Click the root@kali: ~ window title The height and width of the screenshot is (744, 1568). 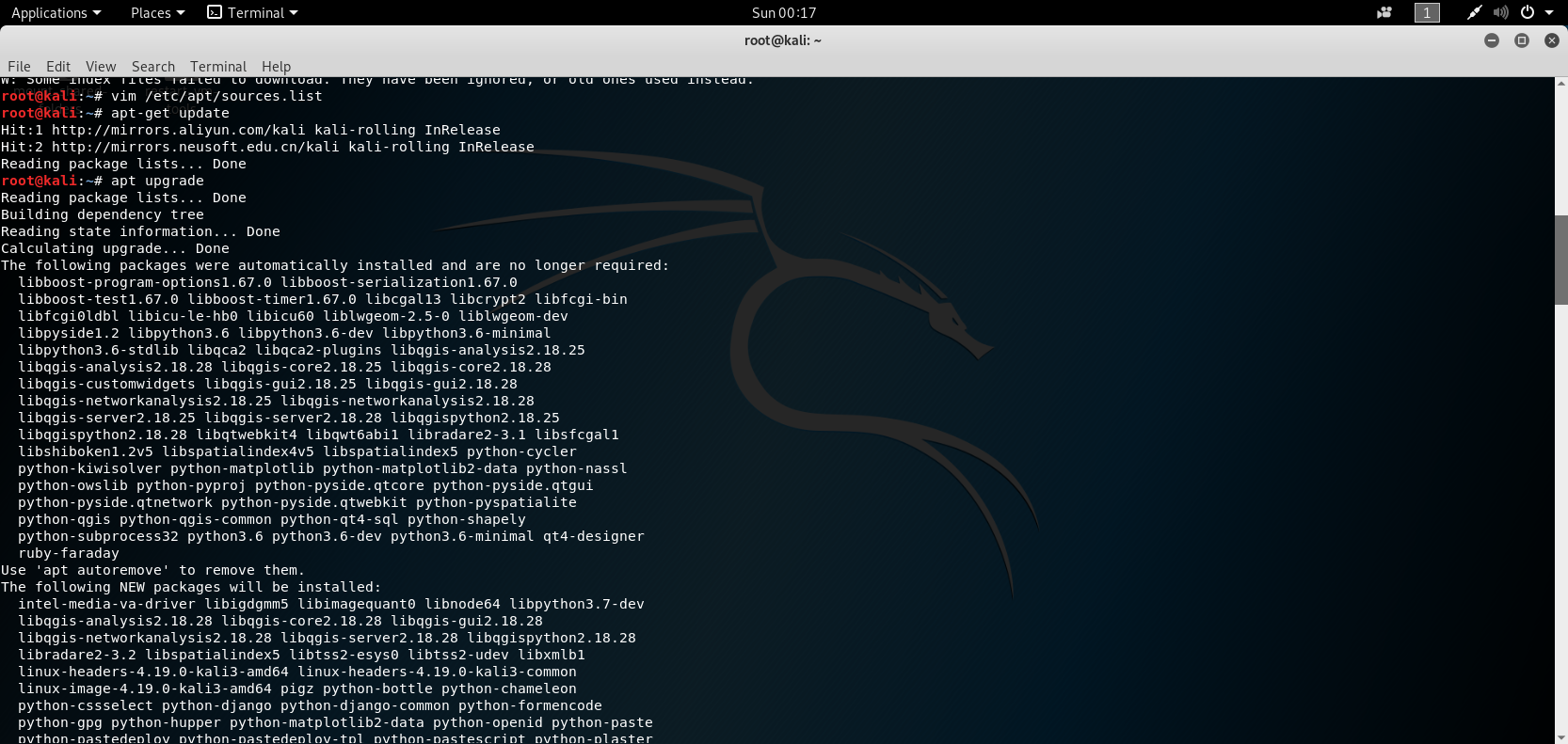[783, 40]
